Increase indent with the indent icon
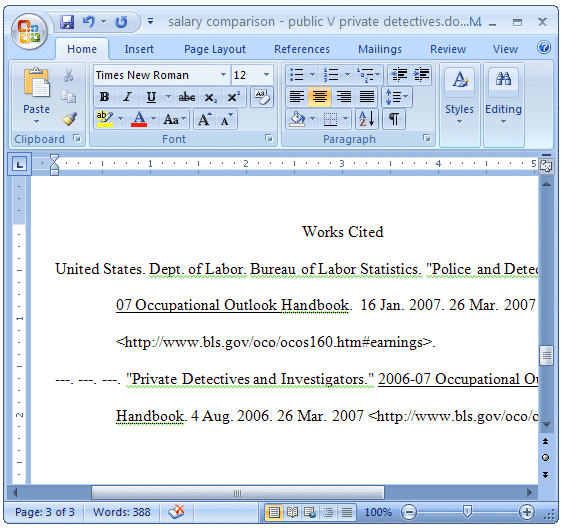This screenshot has width=563, height=528. click(x=421, y=75)
